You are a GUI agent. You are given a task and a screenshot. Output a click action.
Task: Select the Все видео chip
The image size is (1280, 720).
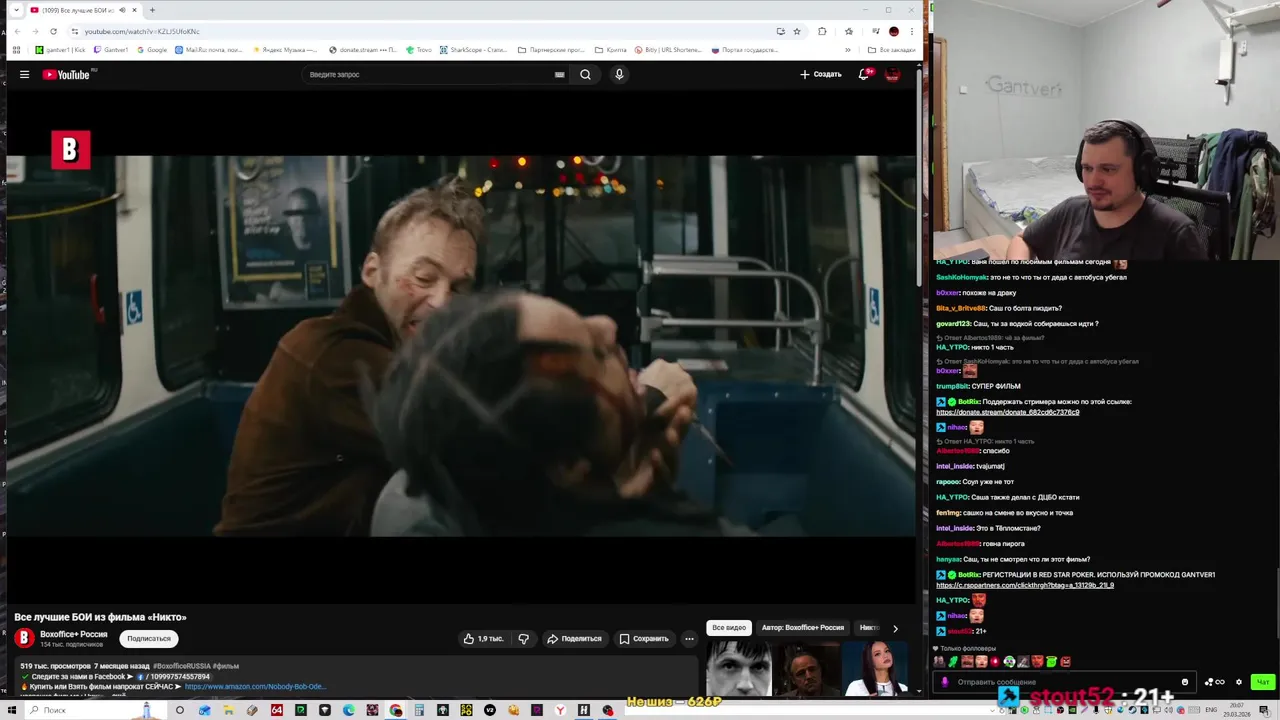[729, 628]
